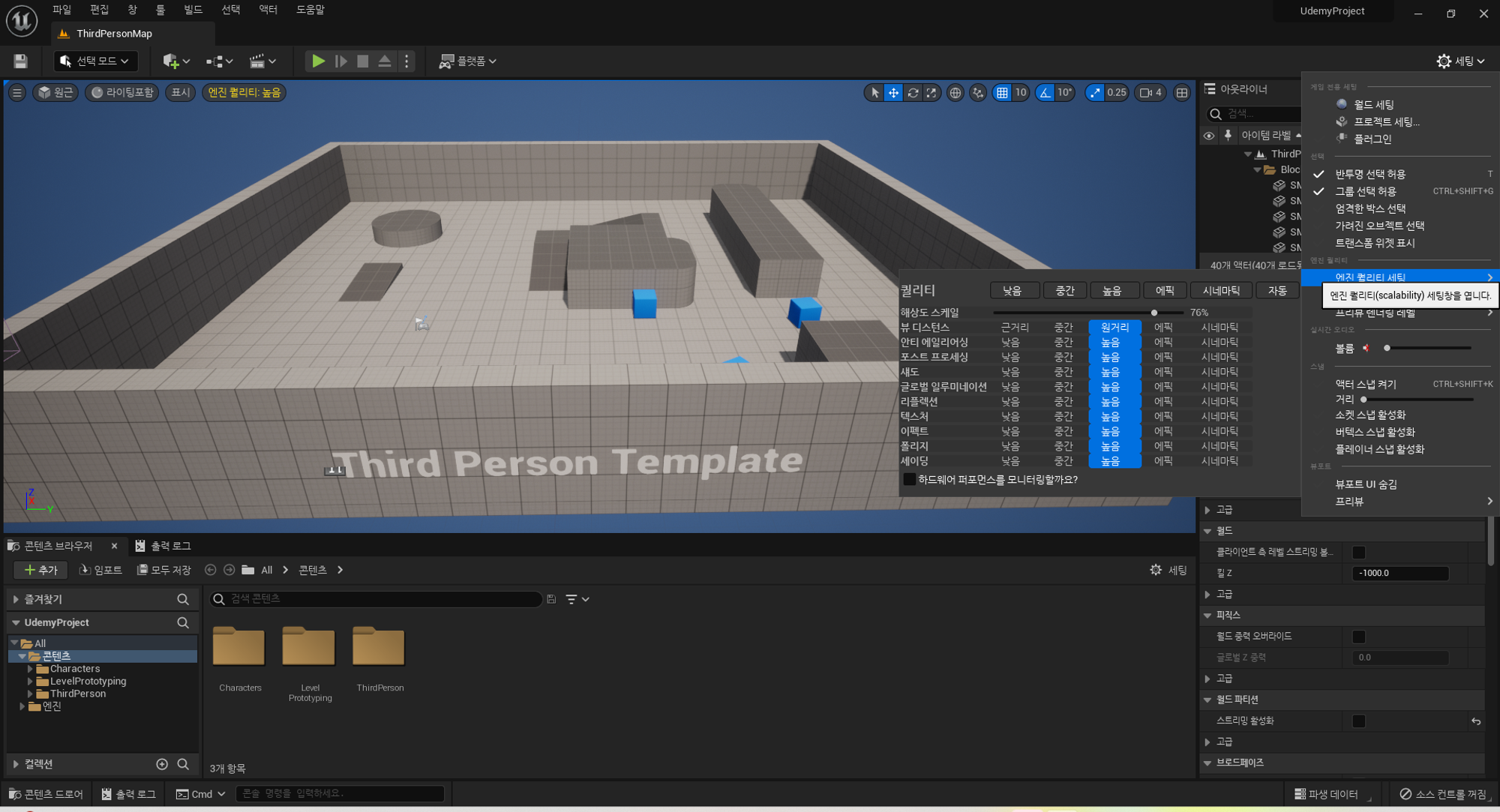
Task: Click Outliner visibility eye column icon
Action: tap(1209, 136)
